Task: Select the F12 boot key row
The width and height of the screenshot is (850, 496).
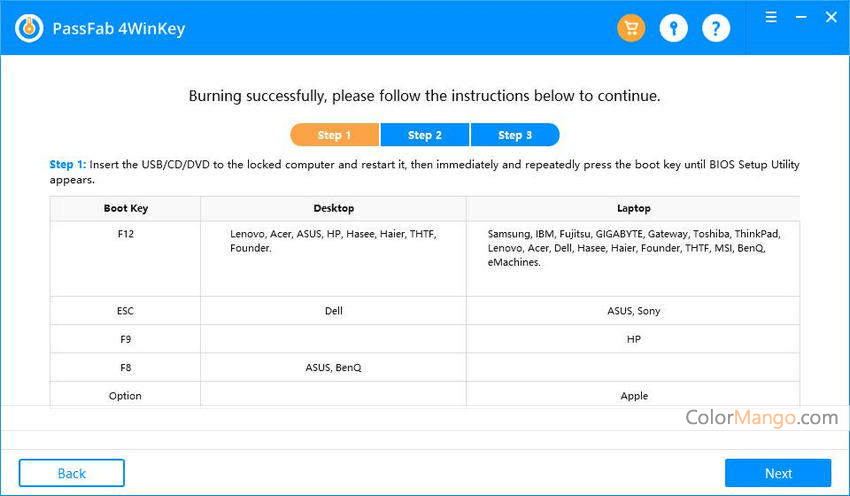Action: tap(126, 234)
